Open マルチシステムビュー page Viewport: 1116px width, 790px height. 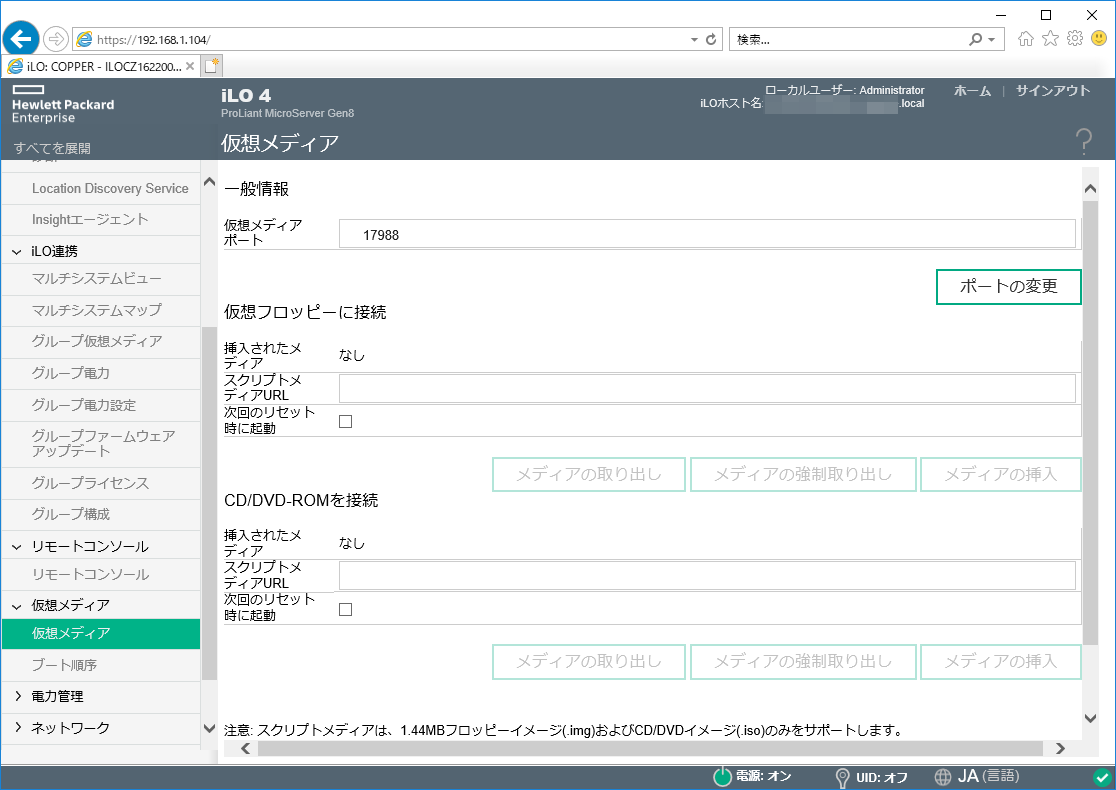97,279
